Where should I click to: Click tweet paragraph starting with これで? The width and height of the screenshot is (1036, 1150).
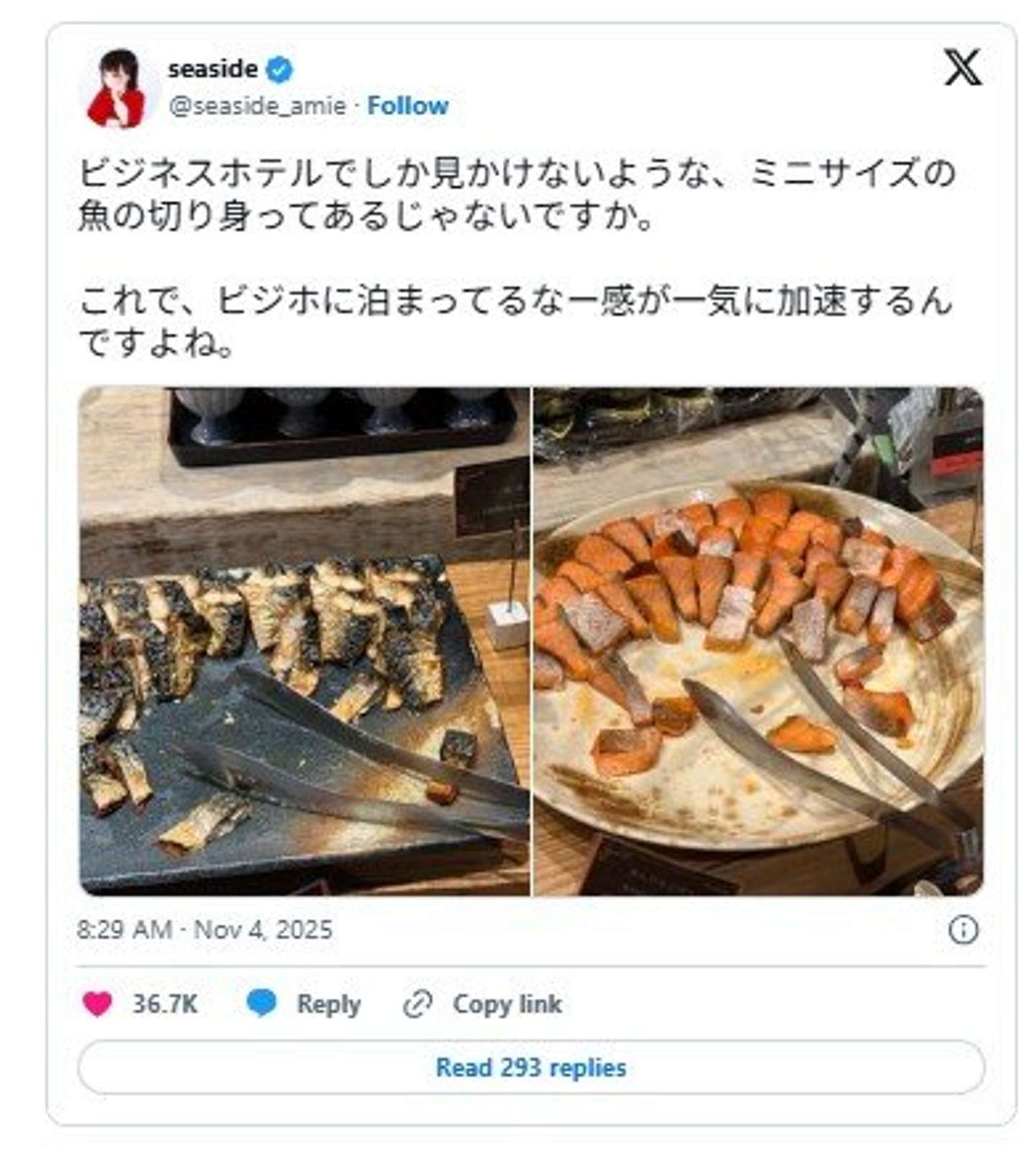pyautogui.click(x=517, y=321)
